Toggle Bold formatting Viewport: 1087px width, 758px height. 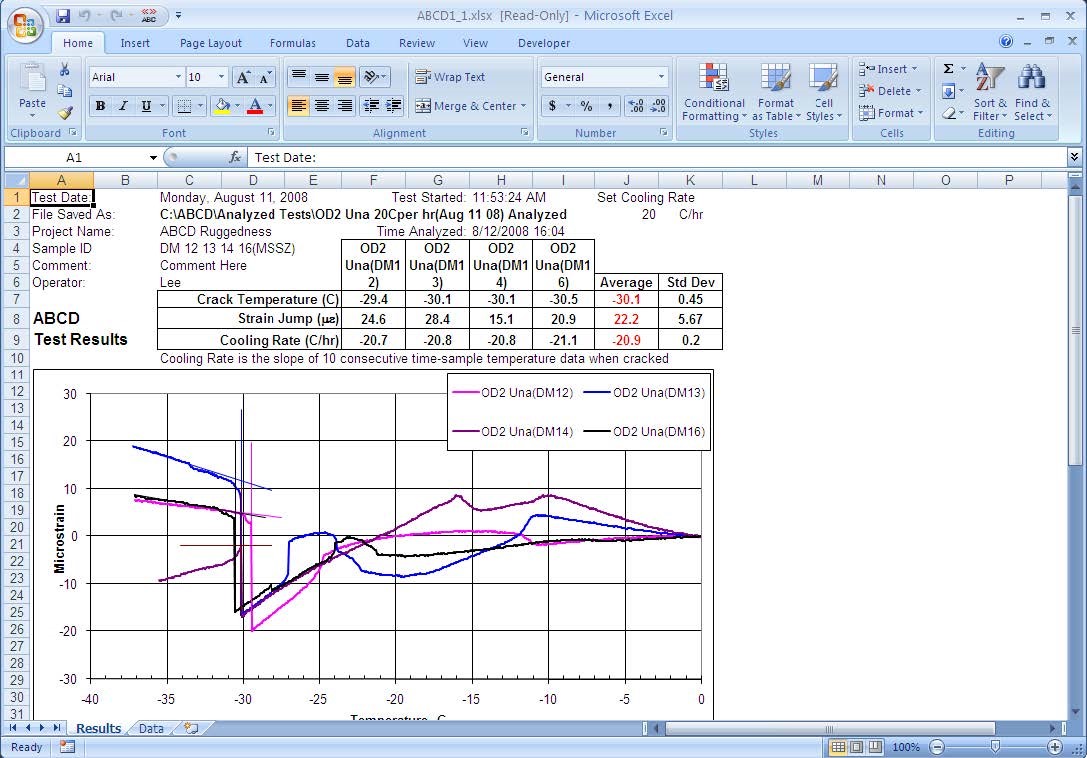pos(100,106)
